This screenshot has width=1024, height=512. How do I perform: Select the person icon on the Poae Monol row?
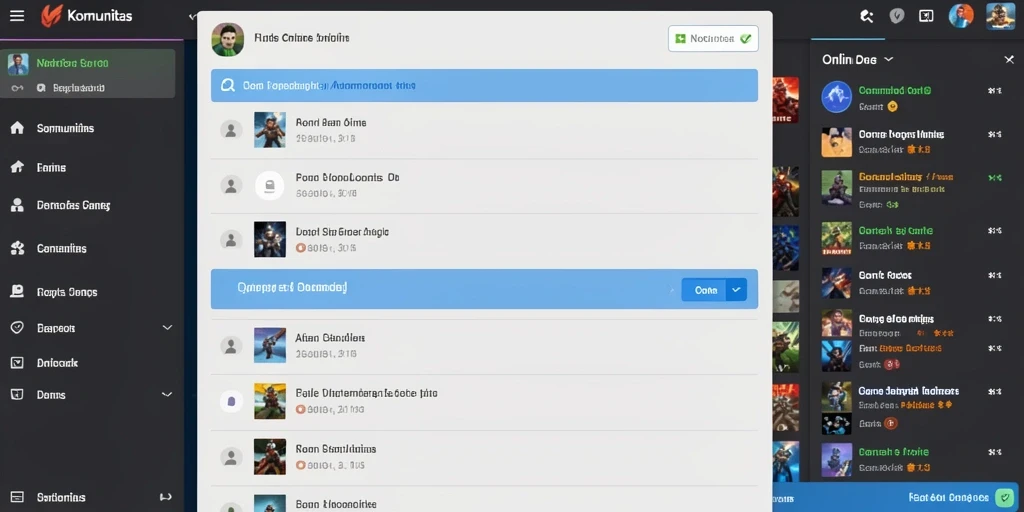230,185
